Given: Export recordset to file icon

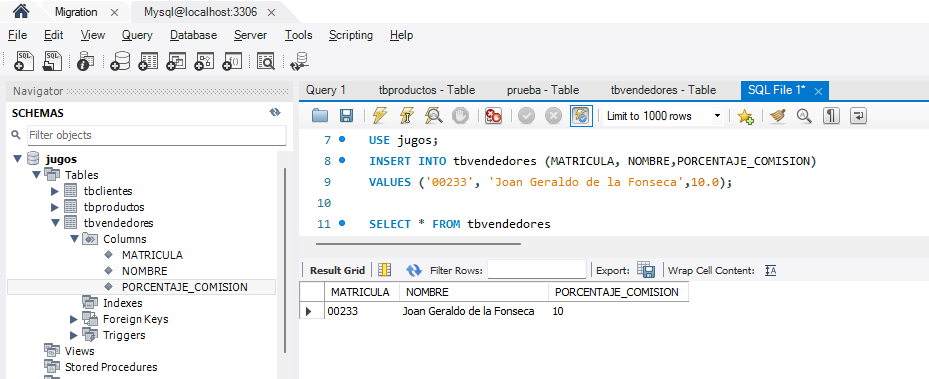Looking at the screenshot, I should pos(646,270).
